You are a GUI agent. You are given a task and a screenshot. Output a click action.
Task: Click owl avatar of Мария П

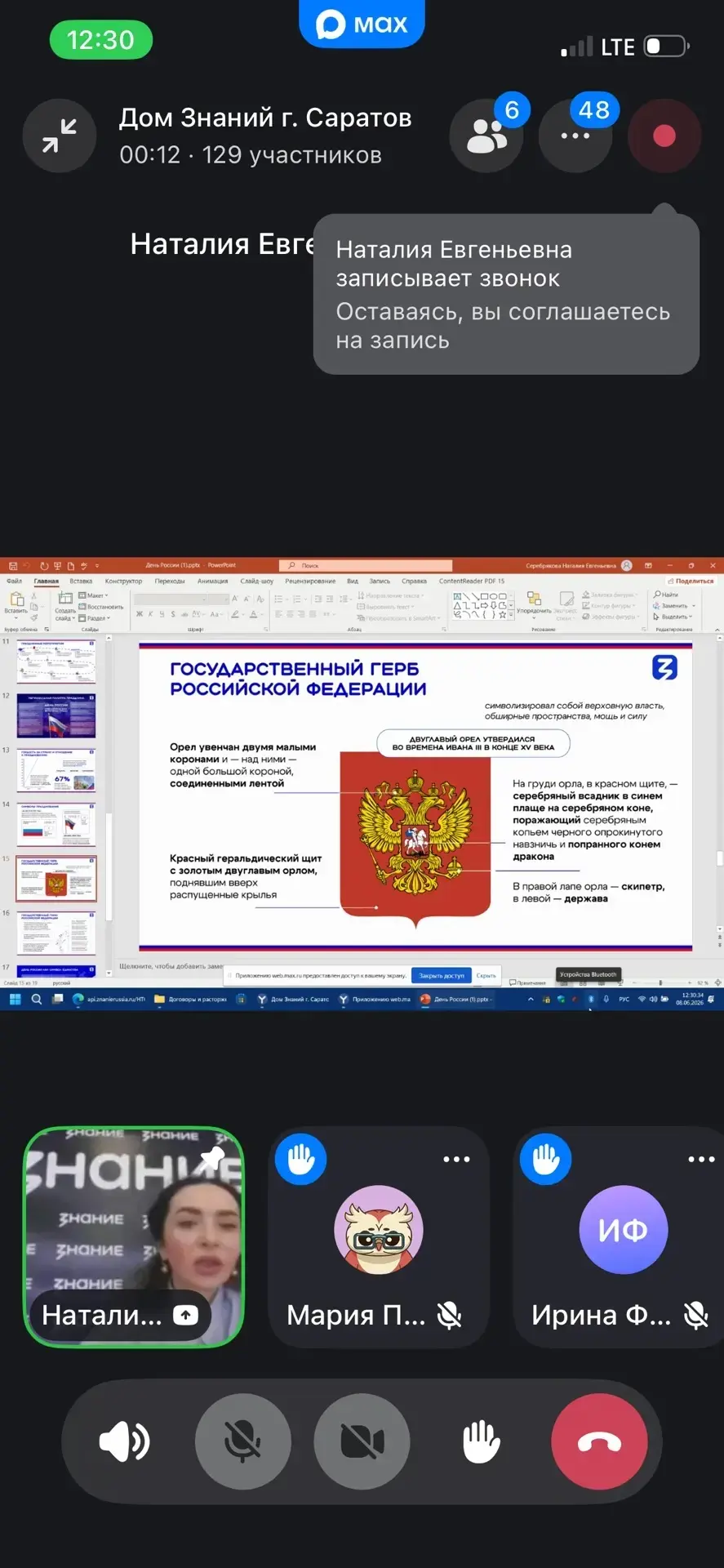(x=379, y=1229)
